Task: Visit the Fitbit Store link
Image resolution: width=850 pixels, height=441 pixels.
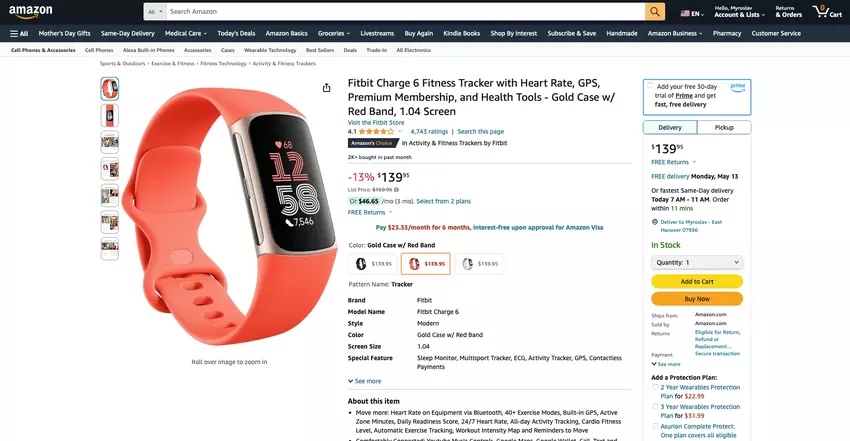Action: tap(376, 123)
